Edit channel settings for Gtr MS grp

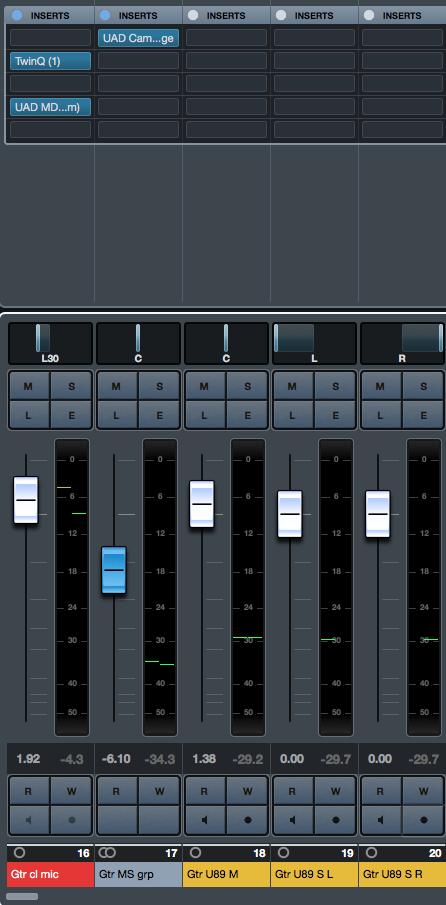coord(159,415)
